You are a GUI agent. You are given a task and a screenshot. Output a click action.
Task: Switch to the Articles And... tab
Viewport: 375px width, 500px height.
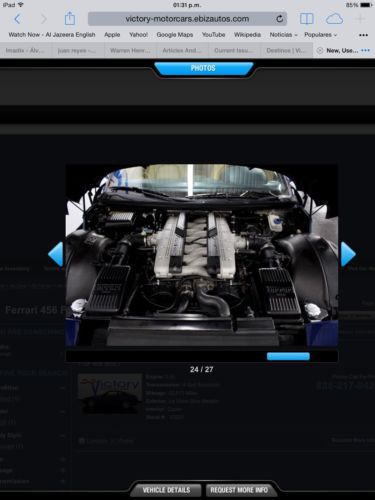click(x=182, y=51)
